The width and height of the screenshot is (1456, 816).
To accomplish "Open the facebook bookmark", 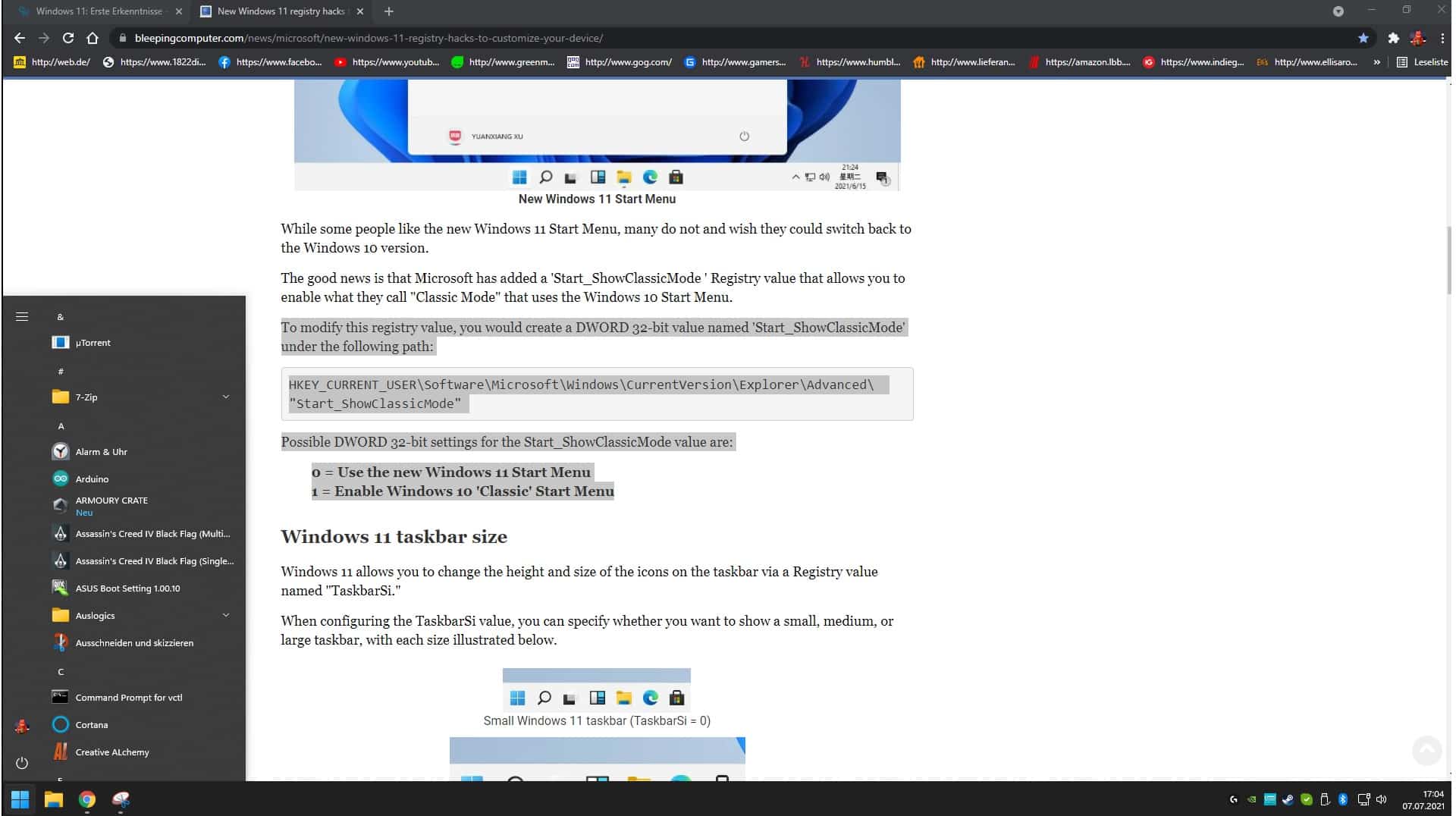I will [x=270, y=62].
